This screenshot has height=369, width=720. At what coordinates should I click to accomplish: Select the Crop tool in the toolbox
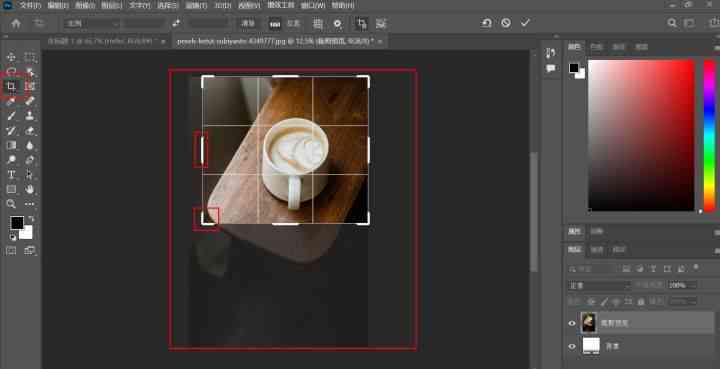11,86
